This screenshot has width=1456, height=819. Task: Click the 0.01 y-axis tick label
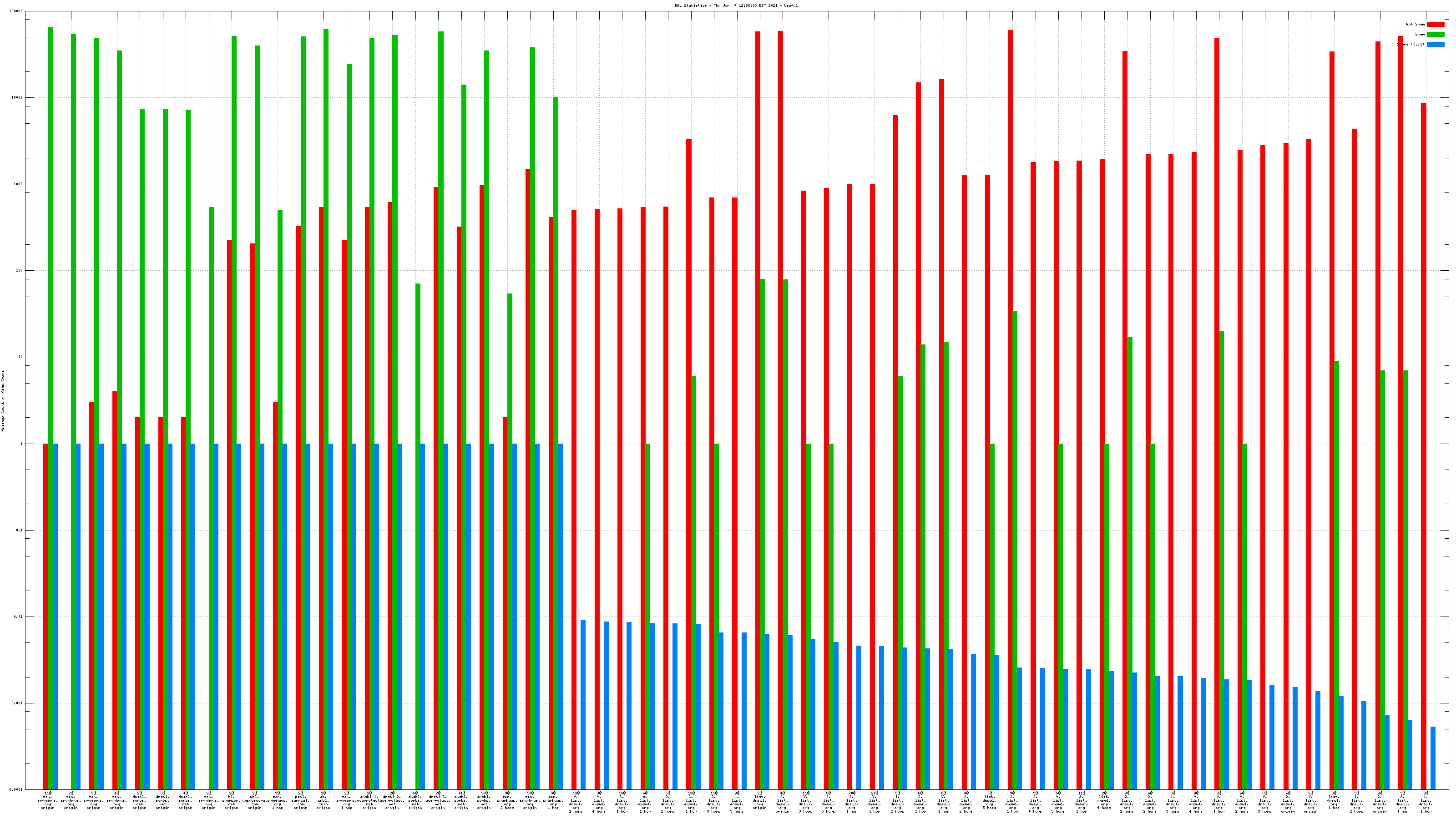18,617
